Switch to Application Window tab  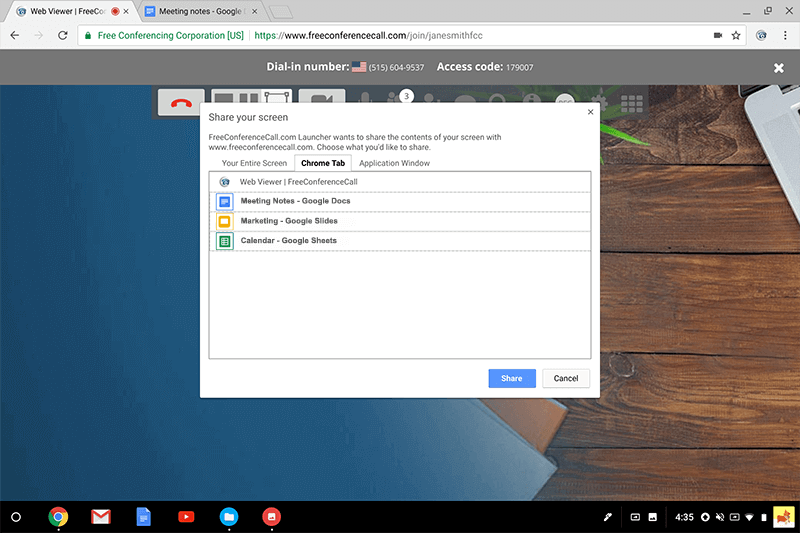click(x=394, y=163)
